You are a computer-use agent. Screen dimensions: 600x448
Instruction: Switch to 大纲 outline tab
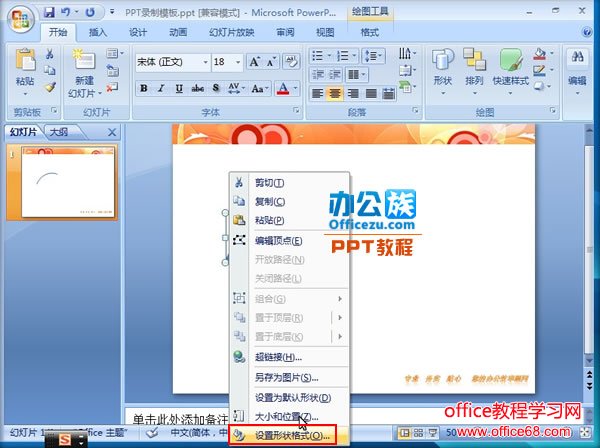pyautogui.click(x=60, y=132)
